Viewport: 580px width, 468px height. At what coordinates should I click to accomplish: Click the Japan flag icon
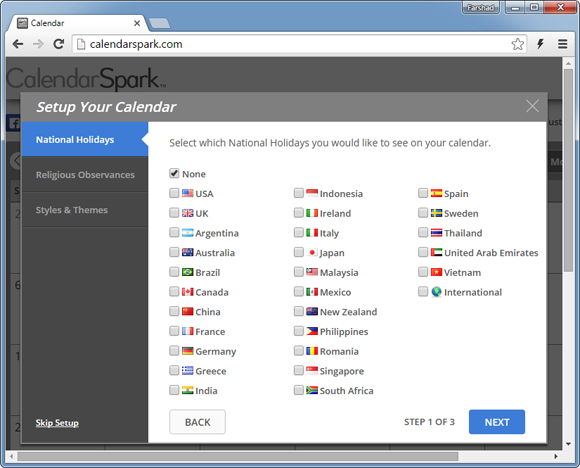pos(312,252)
